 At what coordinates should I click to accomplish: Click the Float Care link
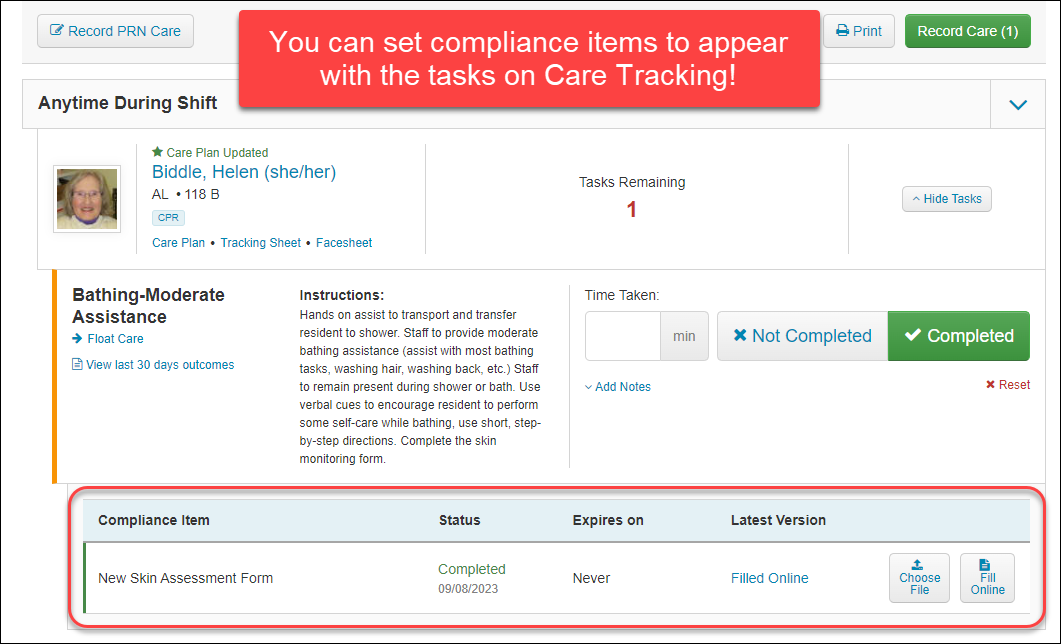tap(108, 339)
